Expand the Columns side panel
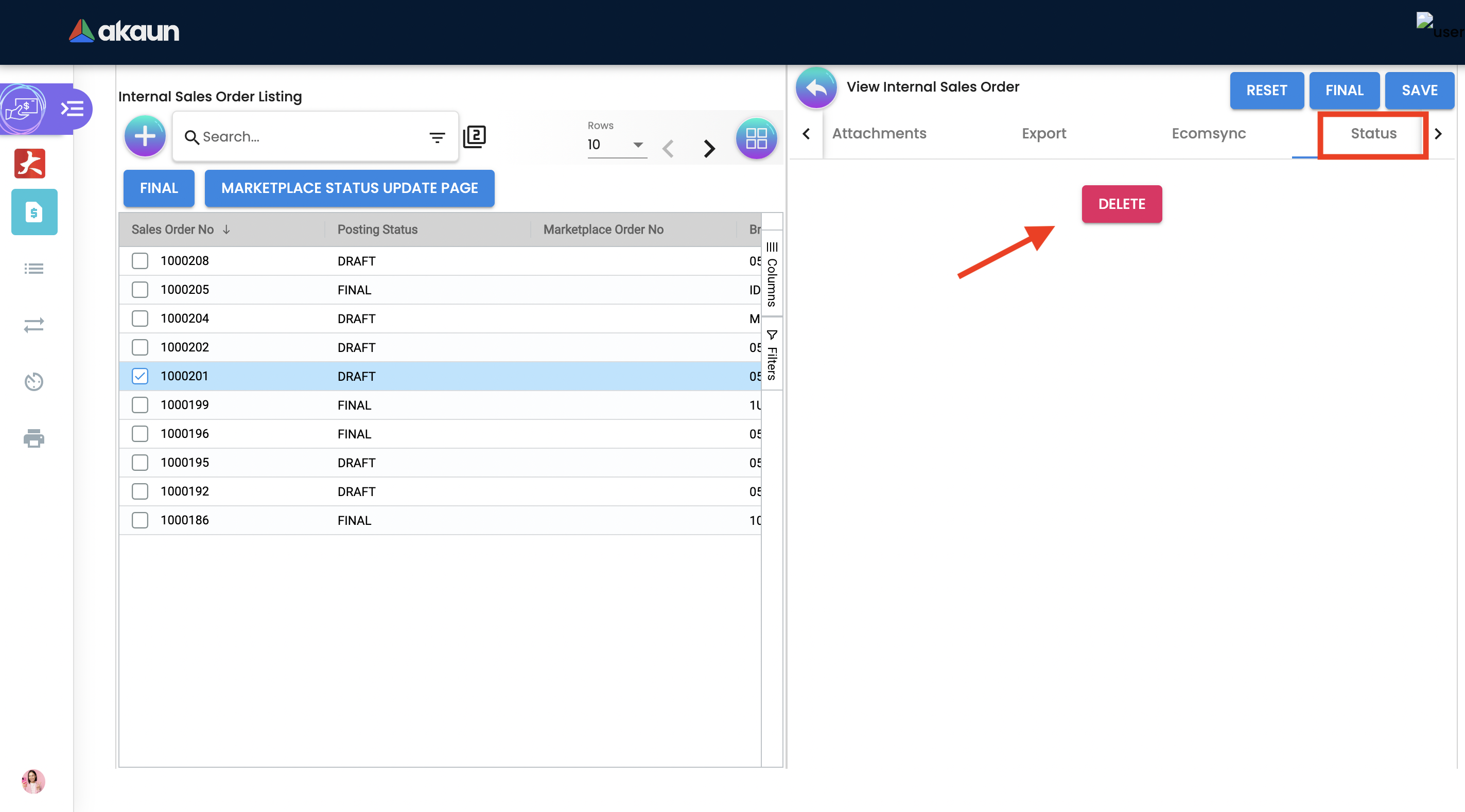This screenshot has height=812, width=1465. click(x=772, y=275)
